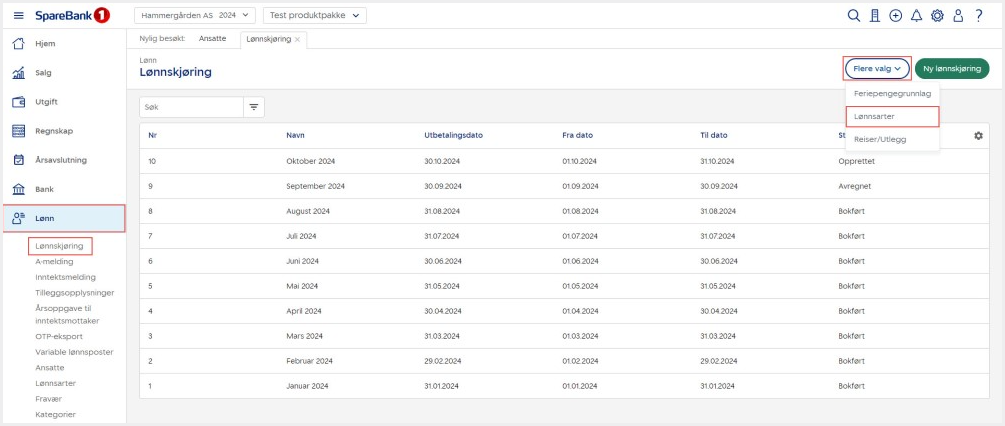The height and width of the screenshot is (426, 1005).
Task: Open A-melding in the sidebar
Action: [54, 261]
